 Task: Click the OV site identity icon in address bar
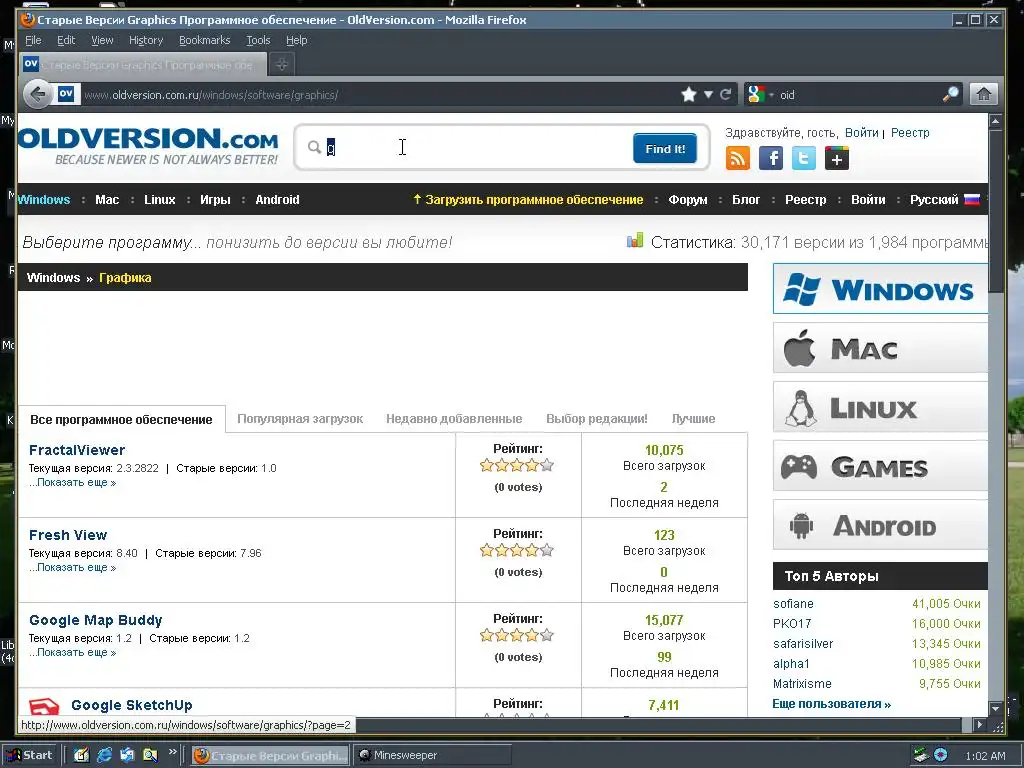pos(66,94)
